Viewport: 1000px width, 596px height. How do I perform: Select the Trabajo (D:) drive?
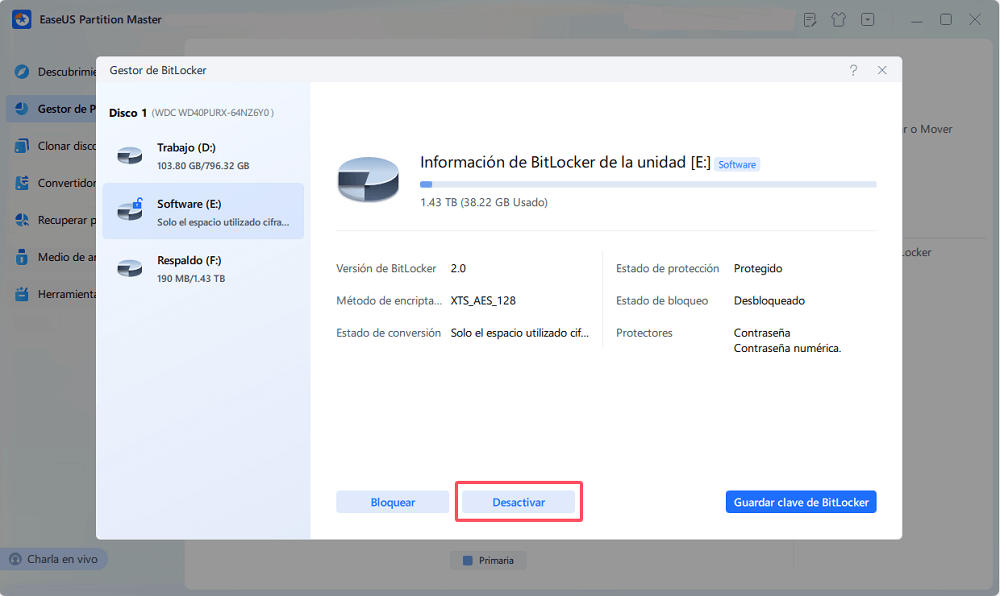(203, 156)
